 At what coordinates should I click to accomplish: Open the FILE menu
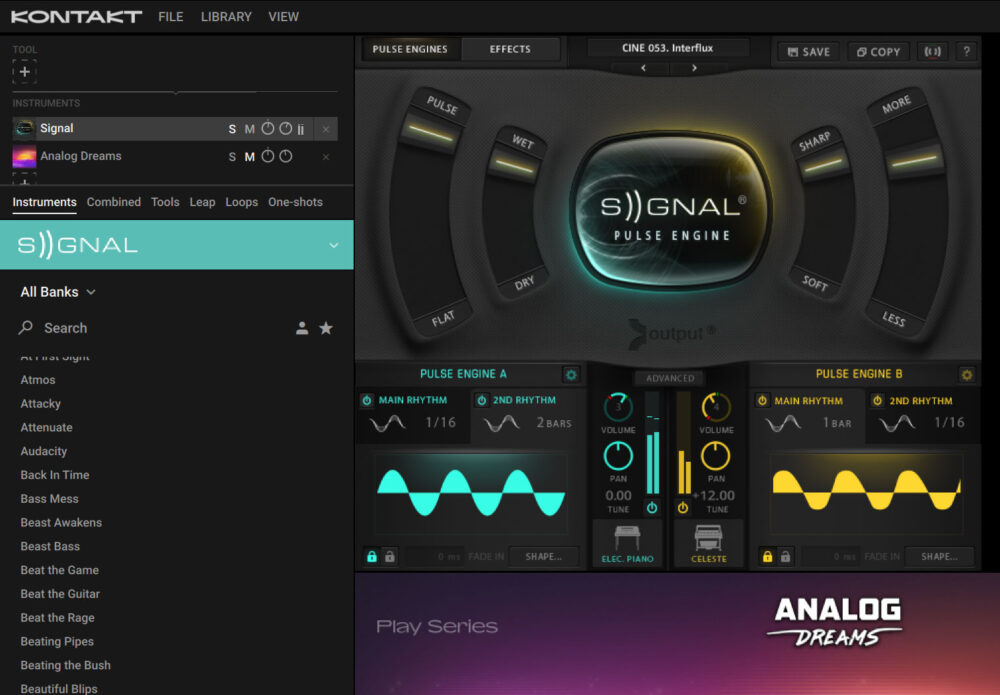(171, 17)
